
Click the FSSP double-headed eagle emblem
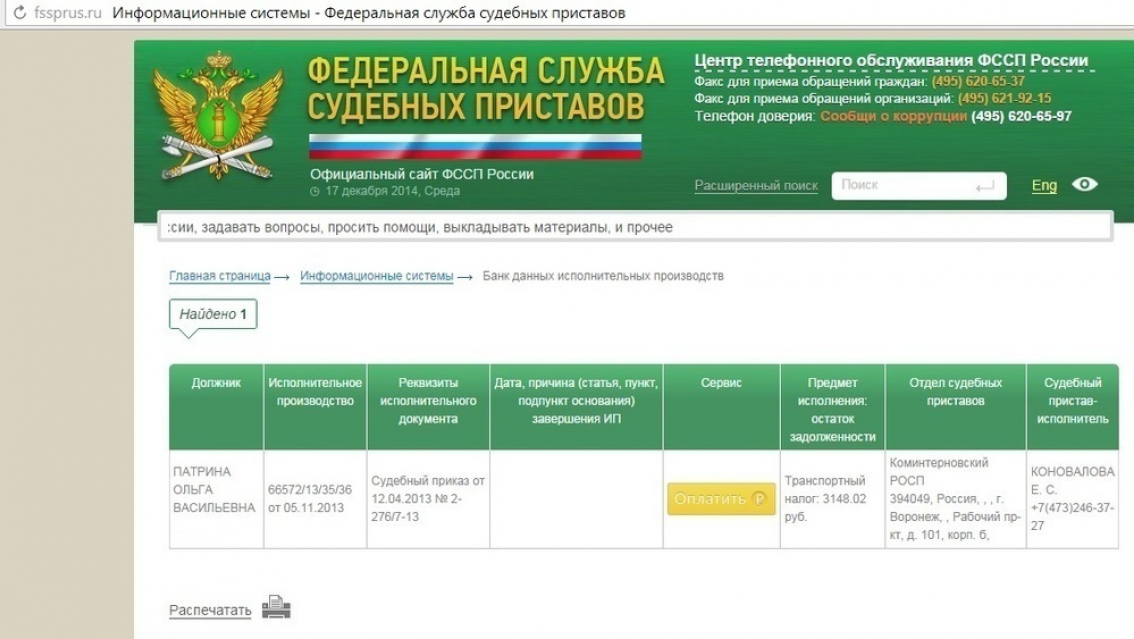point(218,116)
